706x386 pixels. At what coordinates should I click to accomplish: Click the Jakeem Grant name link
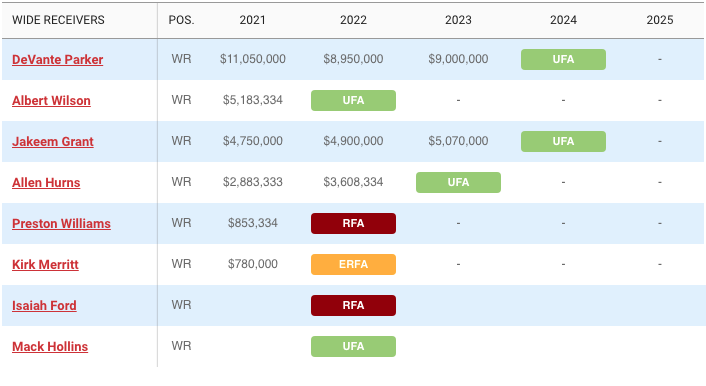[53, 141]
